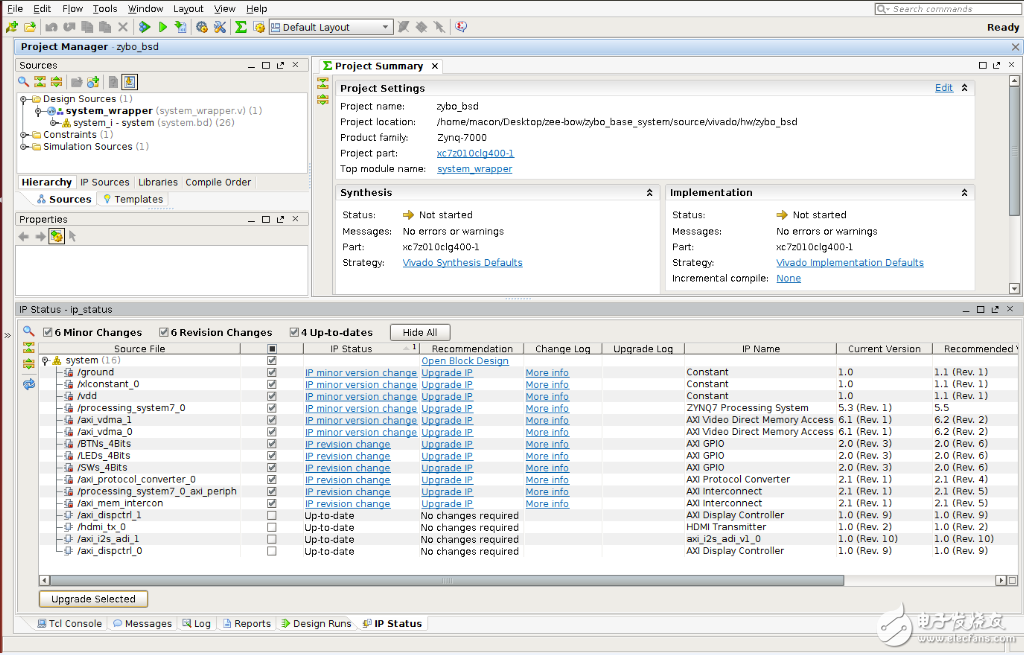Expand the Simulation Sources tree node
The height and width of the screenshot is (655, 1024).
click(23, 147)
